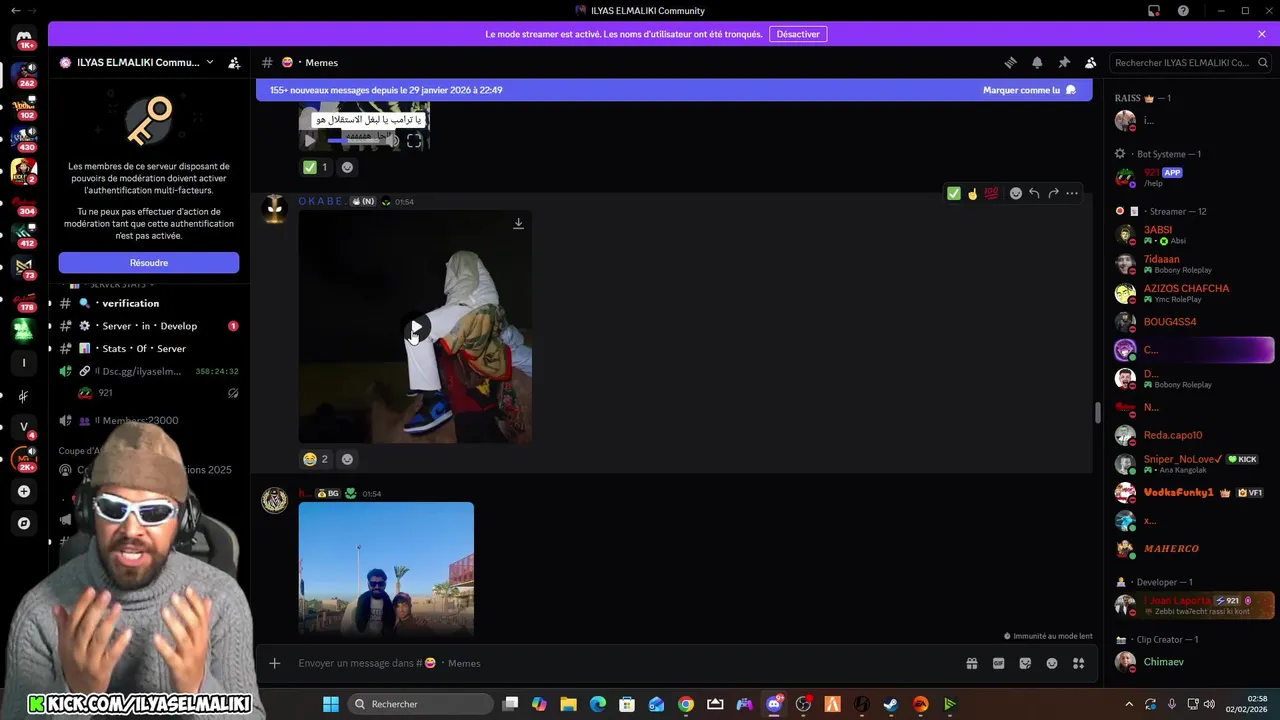The height and width of the screenshot is (720, 1280).
Task: Open Discover servers compass icon
Action: [x=24, y=523]
